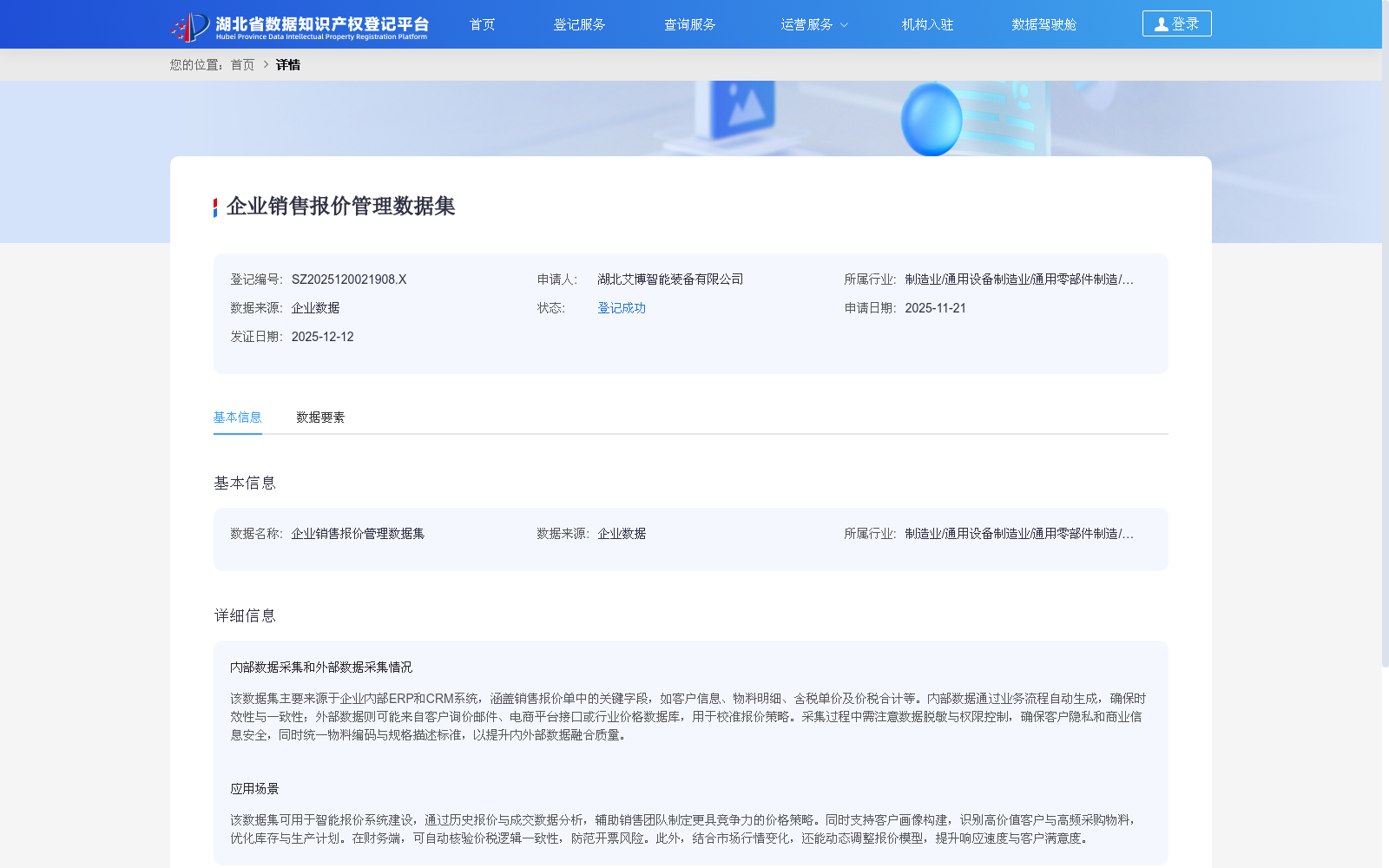1389x868 pixels.
Task: Click the 内部数据采集和外部数据采集情况 heading
Action: 321,667
